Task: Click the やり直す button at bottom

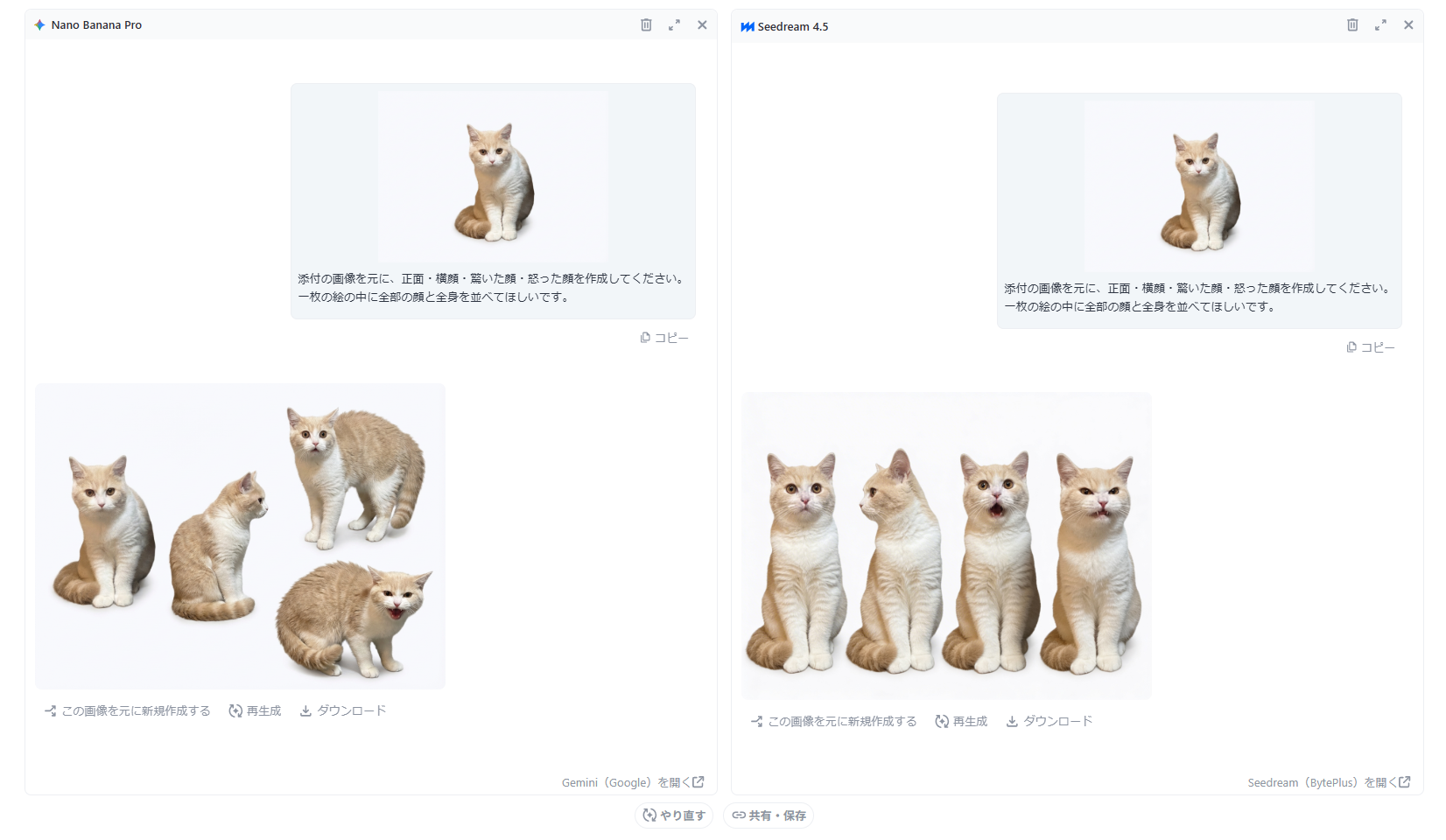Action: click(674, 815)
